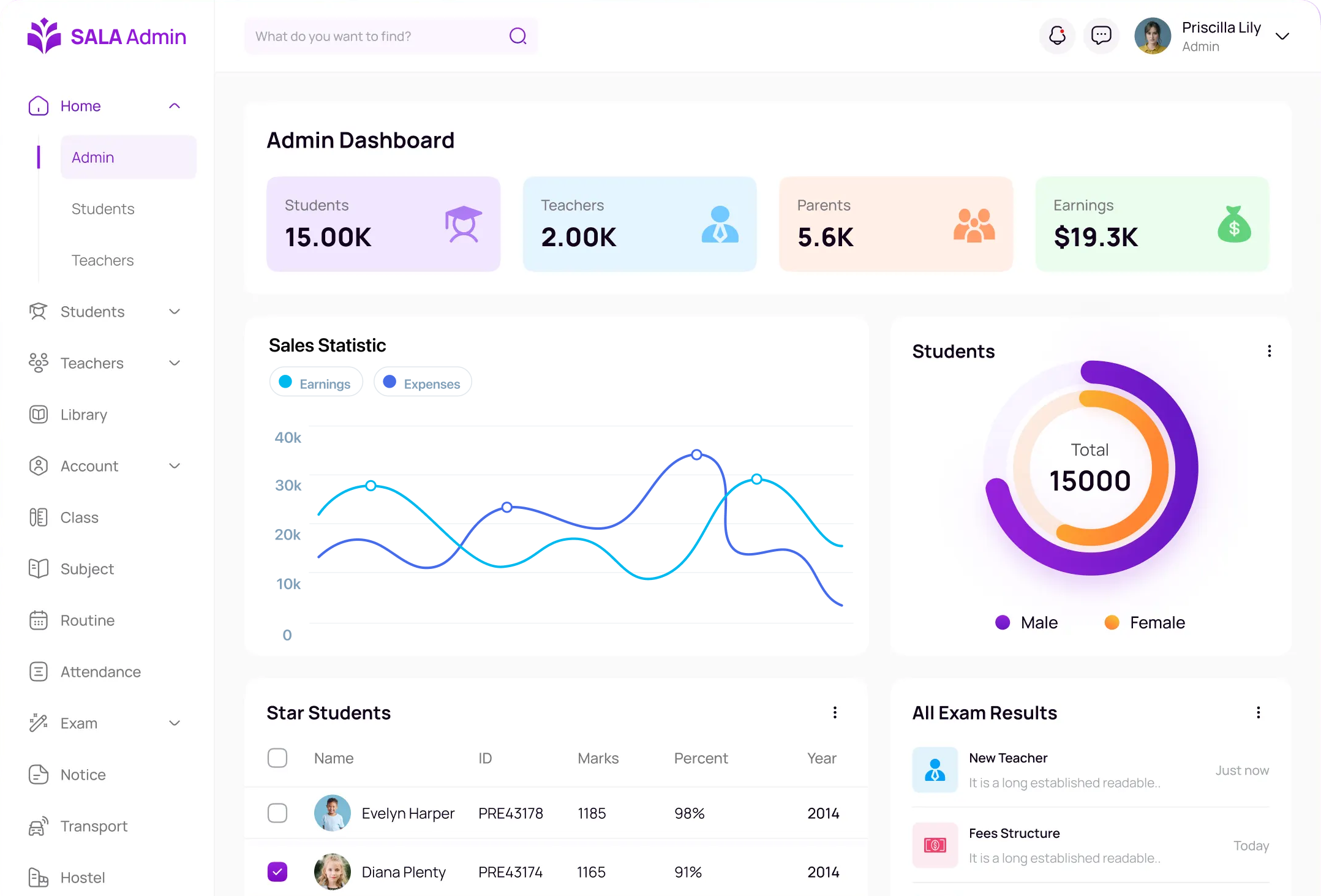Collapse the Home sidebar section
The width and height of the screenshot is (1321, 896).
(175, 106)
